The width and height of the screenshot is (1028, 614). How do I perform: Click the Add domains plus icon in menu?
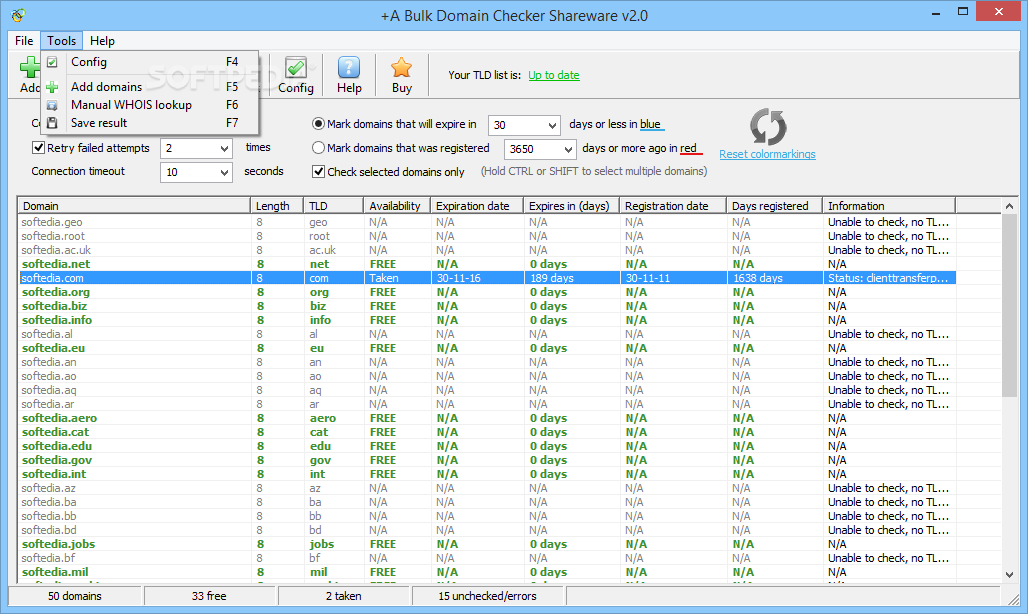coord(52,86)
